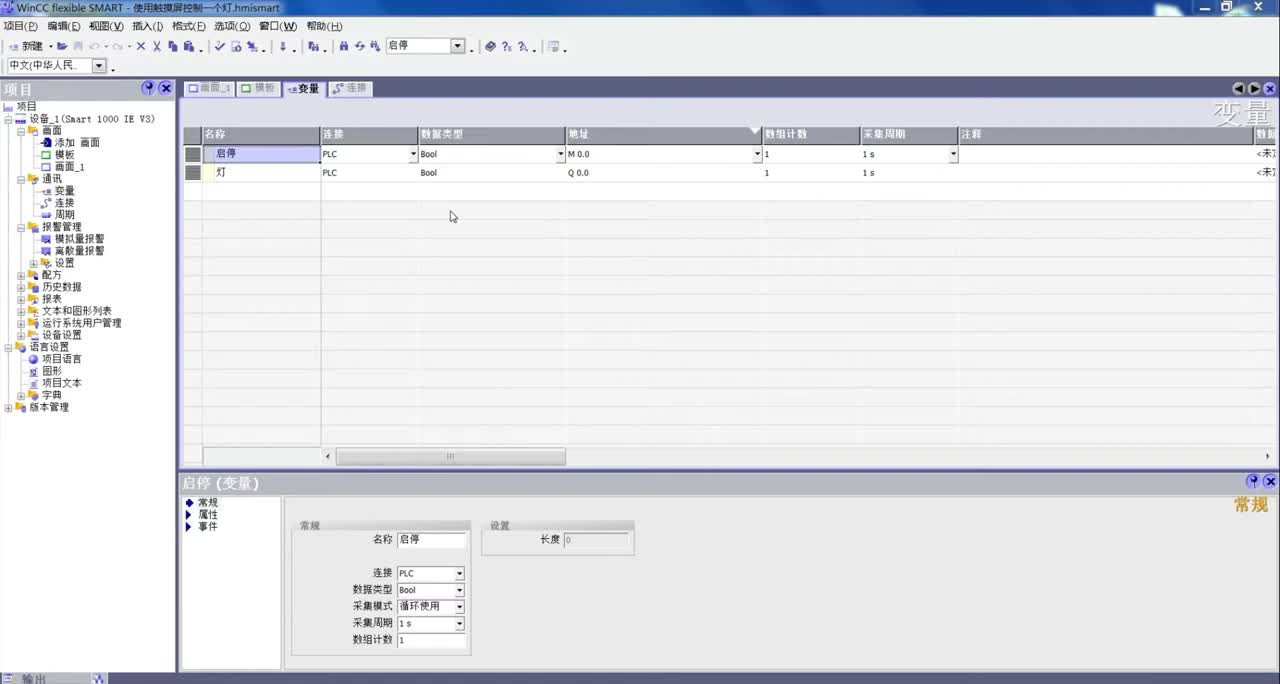1280x684 pixels.
Task: Open project icon in toolbar
Action: coord(62,46)
